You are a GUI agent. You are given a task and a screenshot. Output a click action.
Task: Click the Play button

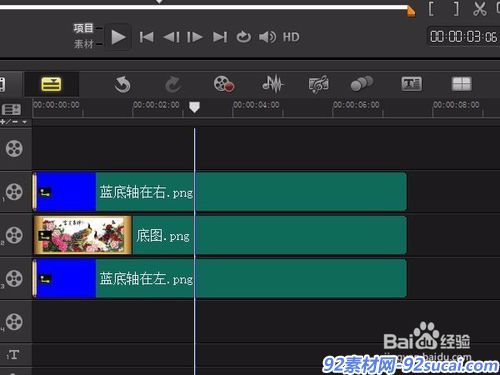point(118,37)
